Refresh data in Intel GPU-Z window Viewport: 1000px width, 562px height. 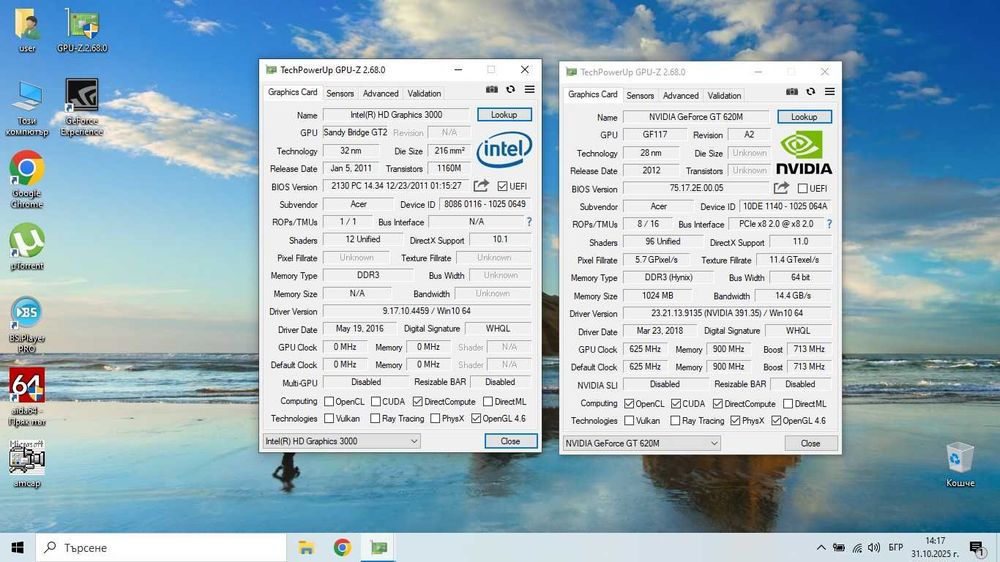510,89
